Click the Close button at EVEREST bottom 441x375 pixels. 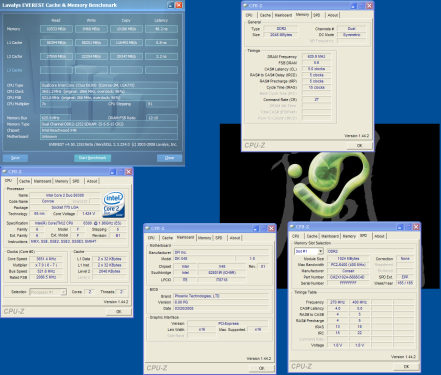coord(169,158)
